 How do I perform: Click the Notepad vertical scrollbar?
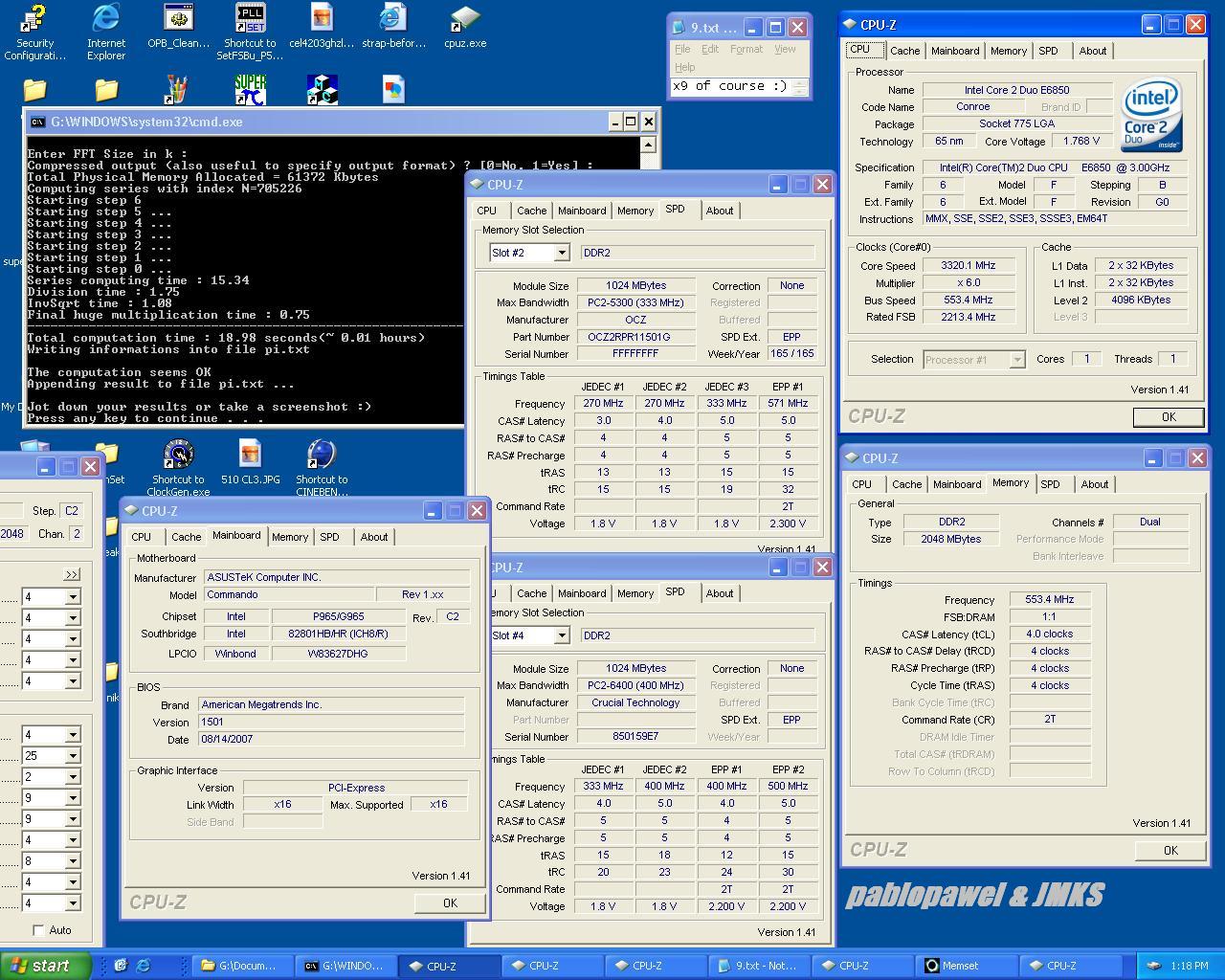click(x=801, y=86)
